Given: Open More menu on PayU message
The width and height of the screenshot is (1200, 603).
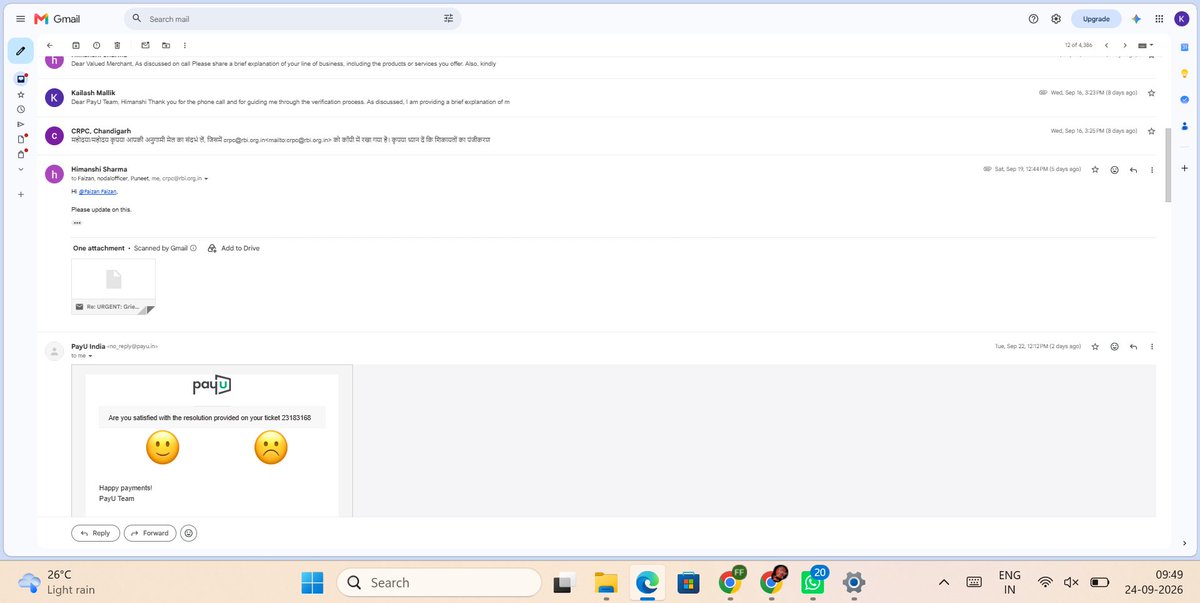Looking at the screenshot, I should [x=1152, y=346].
